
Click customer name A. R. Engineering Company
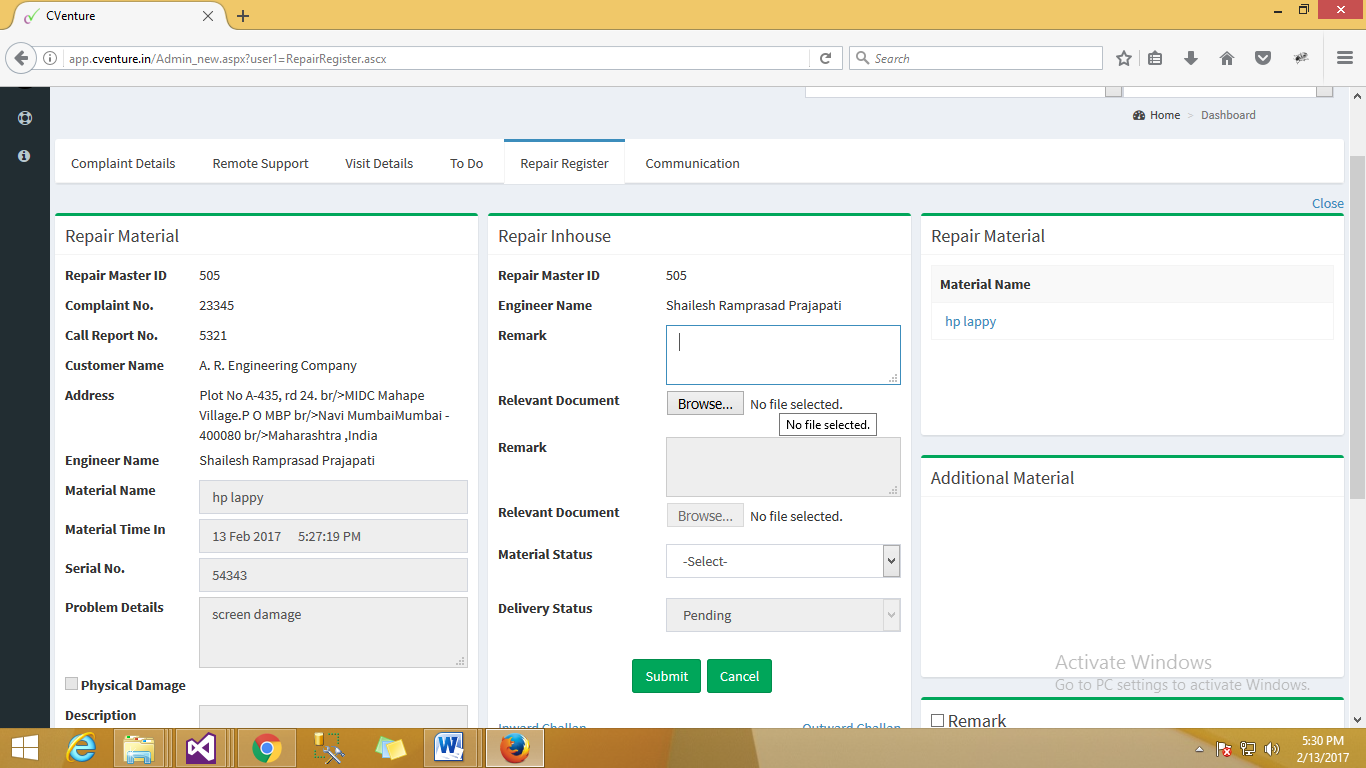(x=278, y=365)
